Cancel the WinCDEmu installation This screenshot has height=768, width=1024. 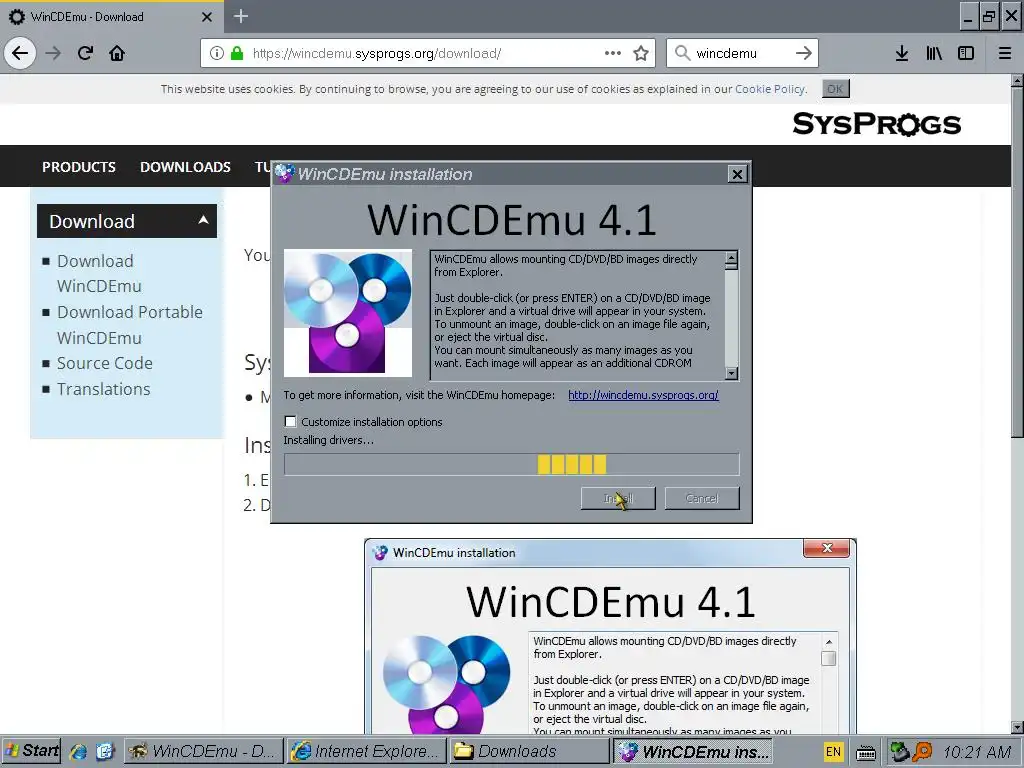click(x=702, y=498)
